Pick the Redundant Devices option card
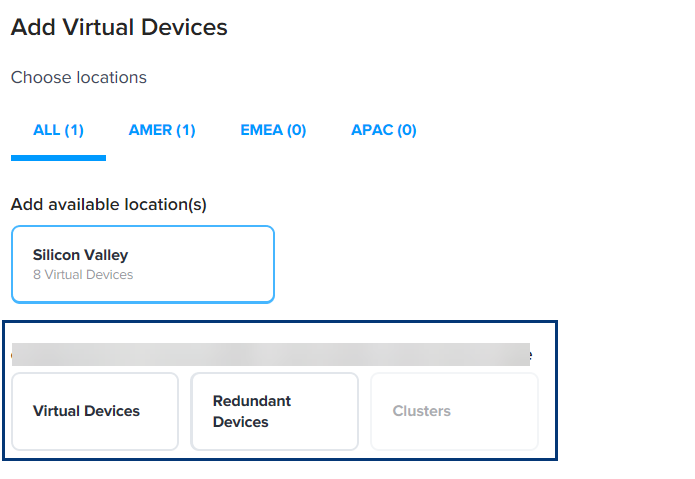Viewport: 695px width, 479px height. pos(274,411)
